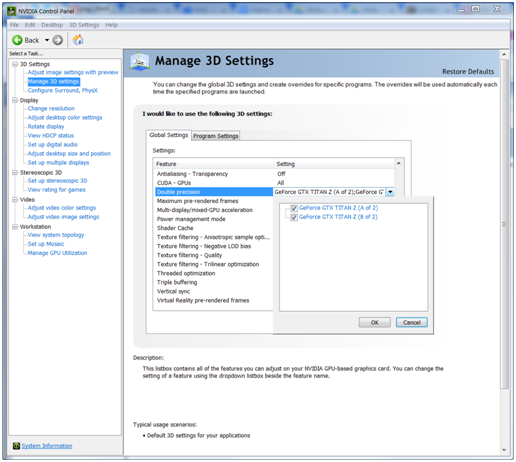This screenshot has height=462, width=516.
Task: Open Set up multiple displays
Action: tap(58, 162)
